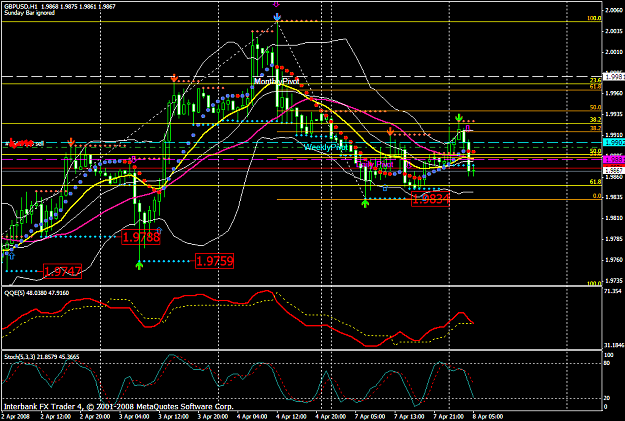Viewport: 625px width, 421px height.
Task: Click the 1.9810 price axis value
Action: [614, 218]
